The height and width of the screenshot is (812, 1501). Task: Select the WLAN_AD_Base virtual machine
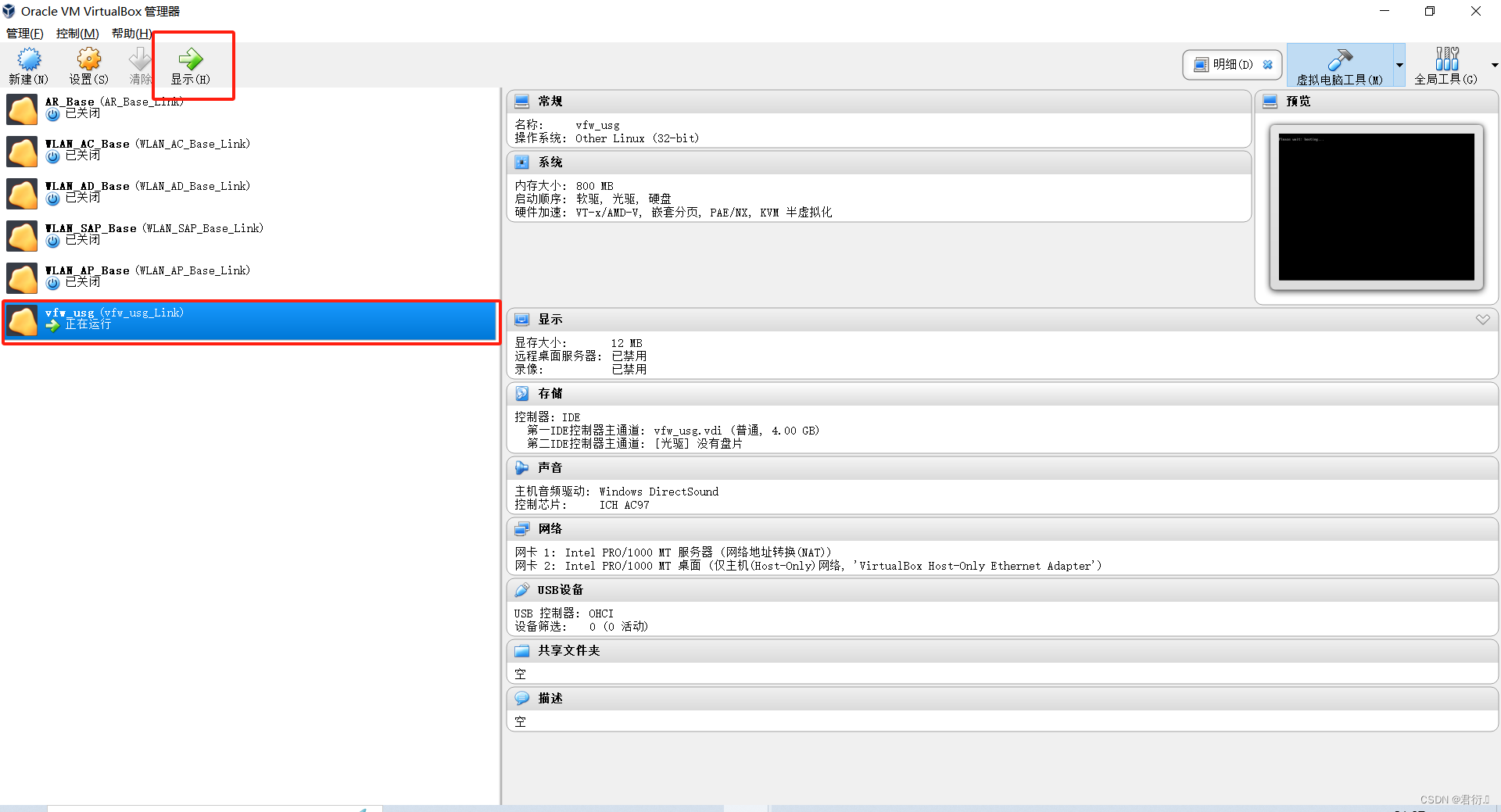[250, 194]
